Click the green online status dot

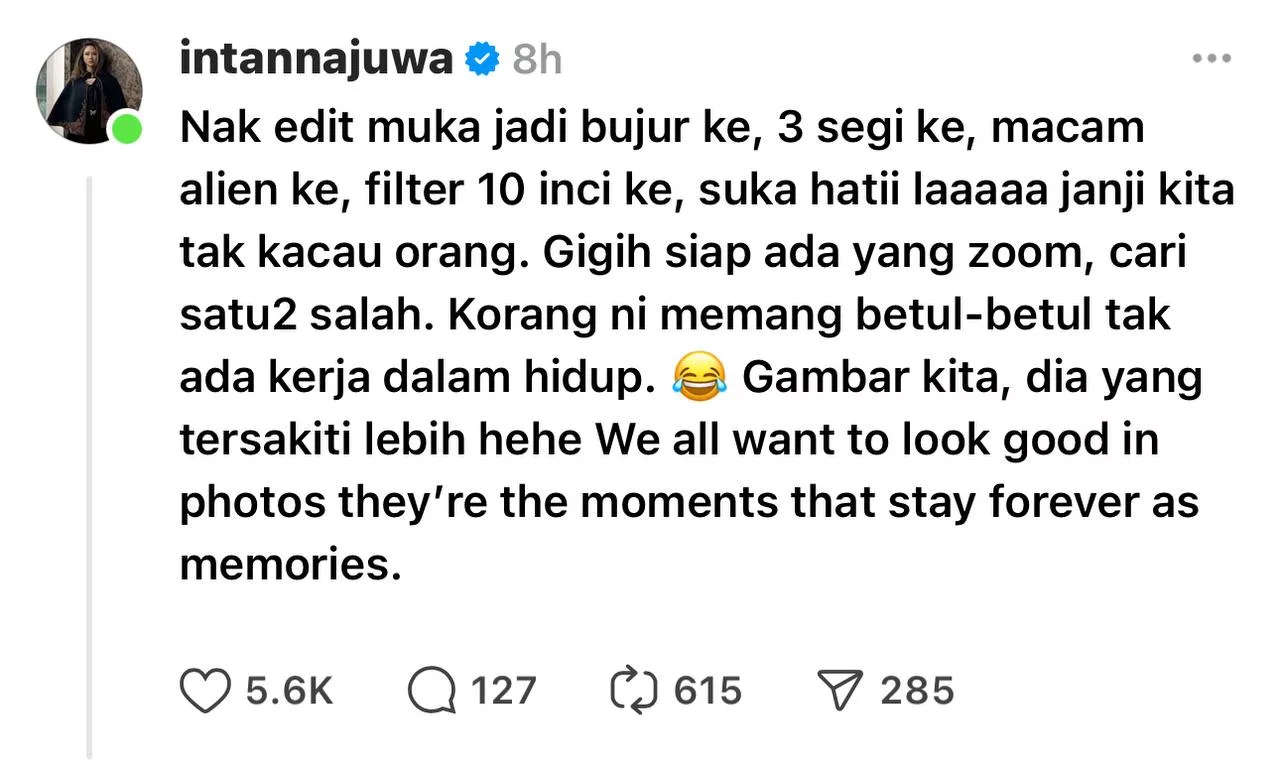tap(126, 128)
